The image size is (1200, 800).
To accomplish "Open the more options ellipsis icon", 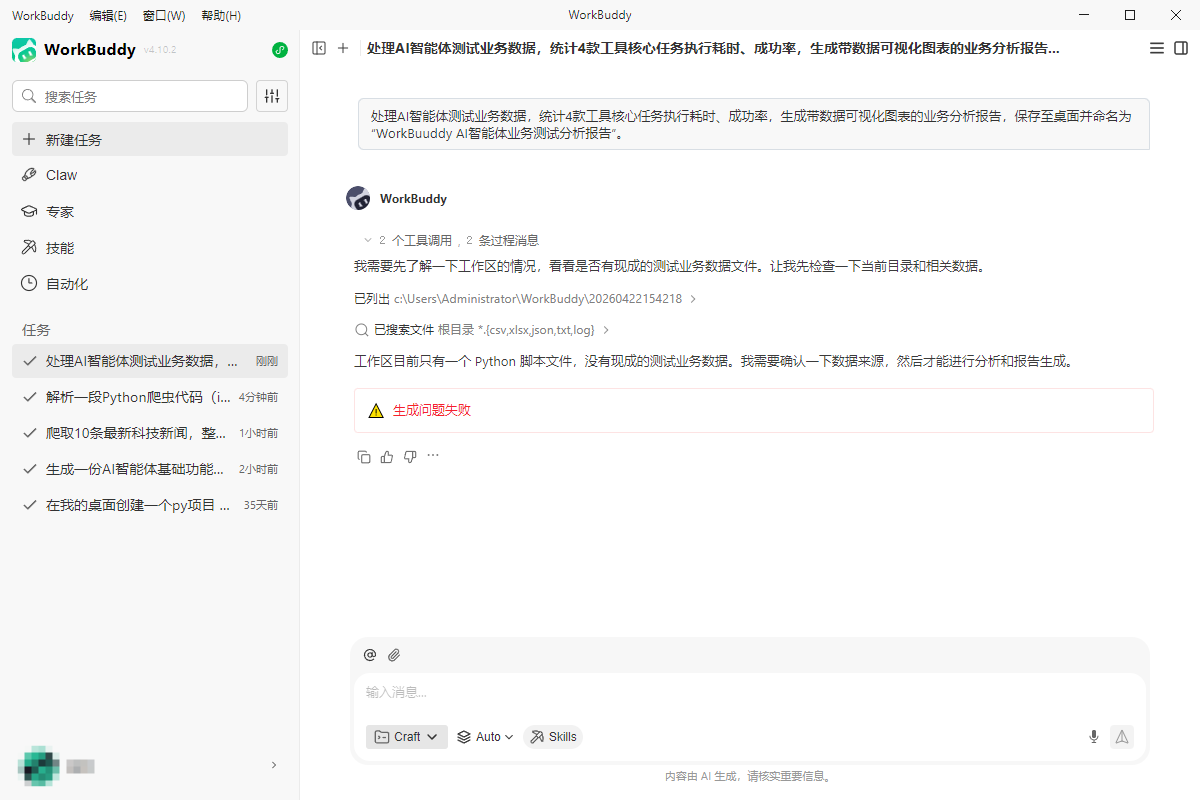I will click(433, 455).
